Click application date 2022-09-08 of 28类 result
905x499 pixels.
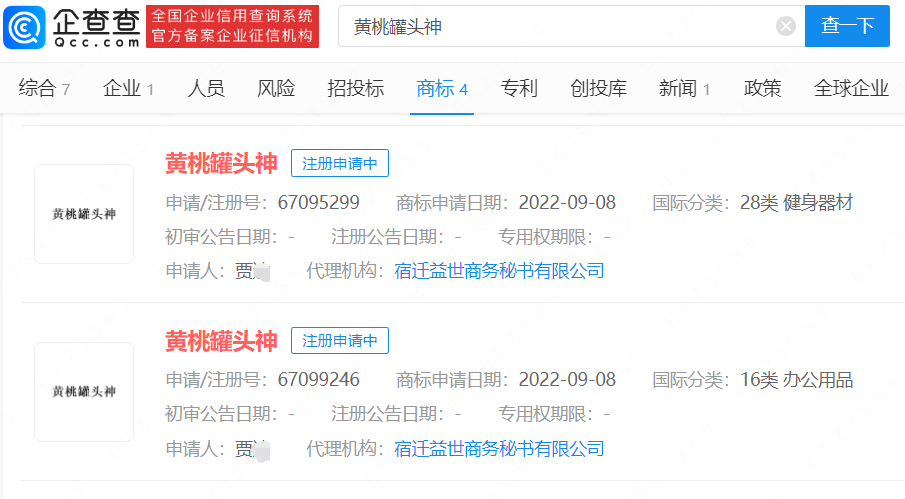coord(567,202)
